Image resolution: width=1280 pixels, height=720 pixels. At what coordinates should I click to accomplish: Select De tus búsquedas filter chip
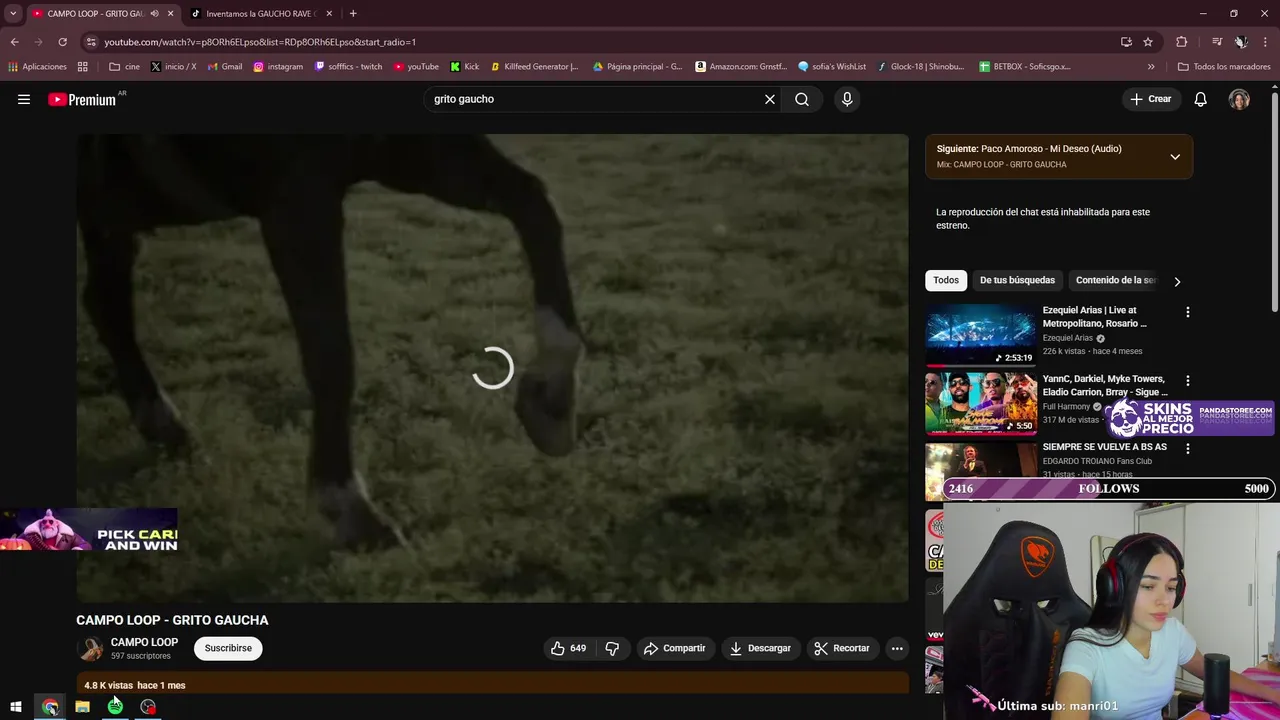1017,281
